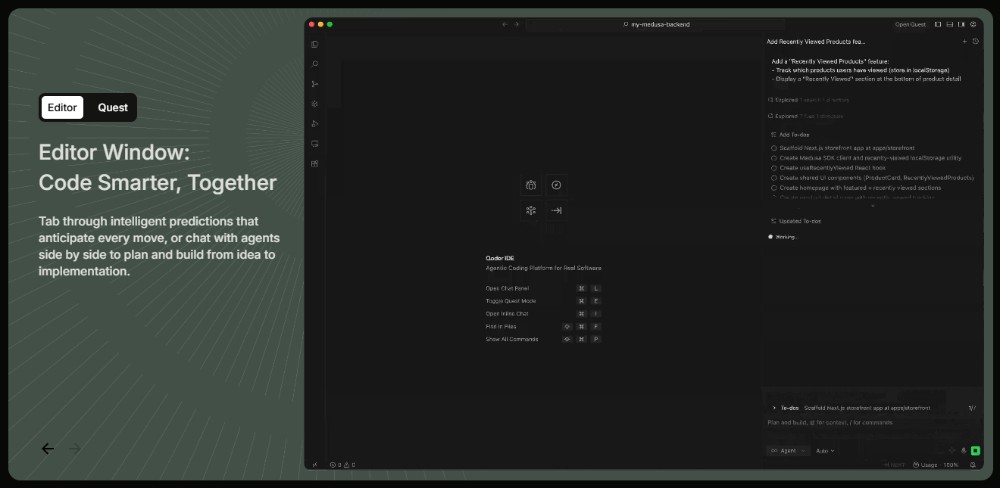
Task: Click the Open Inline Chat shortcut row
Action: 543,314
